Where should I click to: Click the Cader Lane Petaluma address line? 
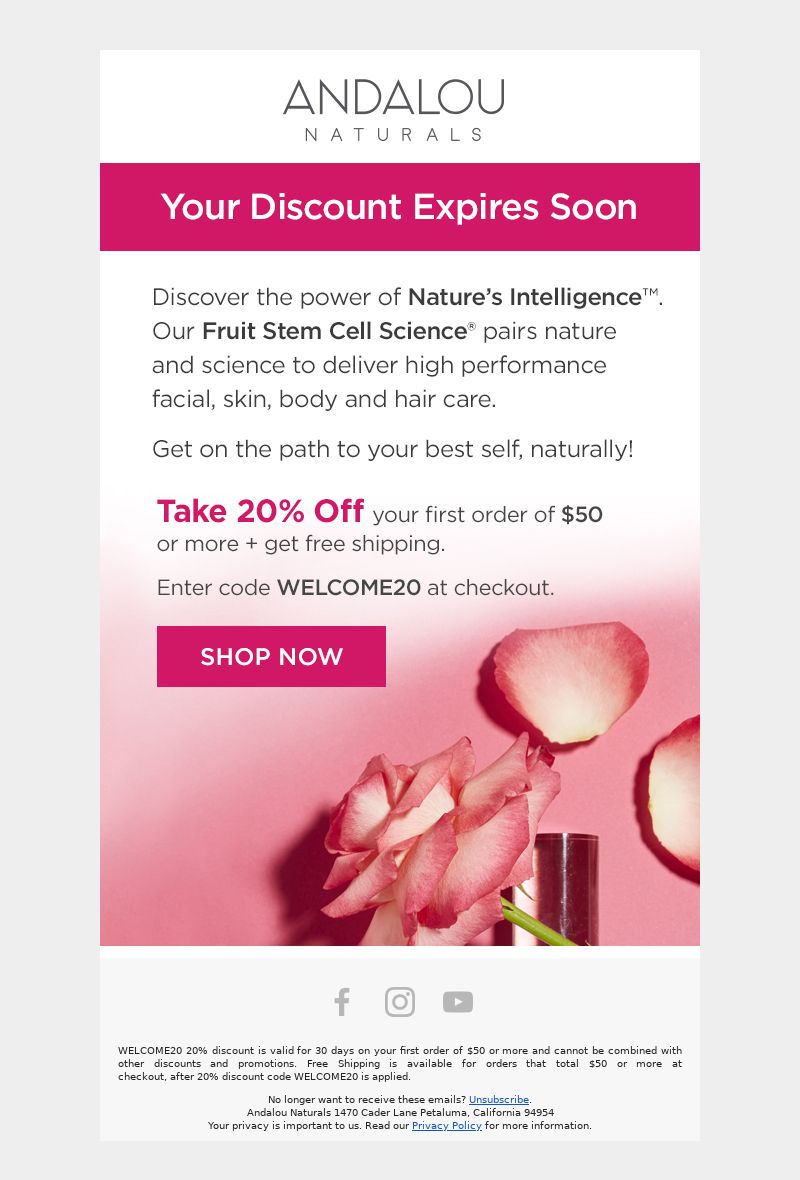(400, 1112)
